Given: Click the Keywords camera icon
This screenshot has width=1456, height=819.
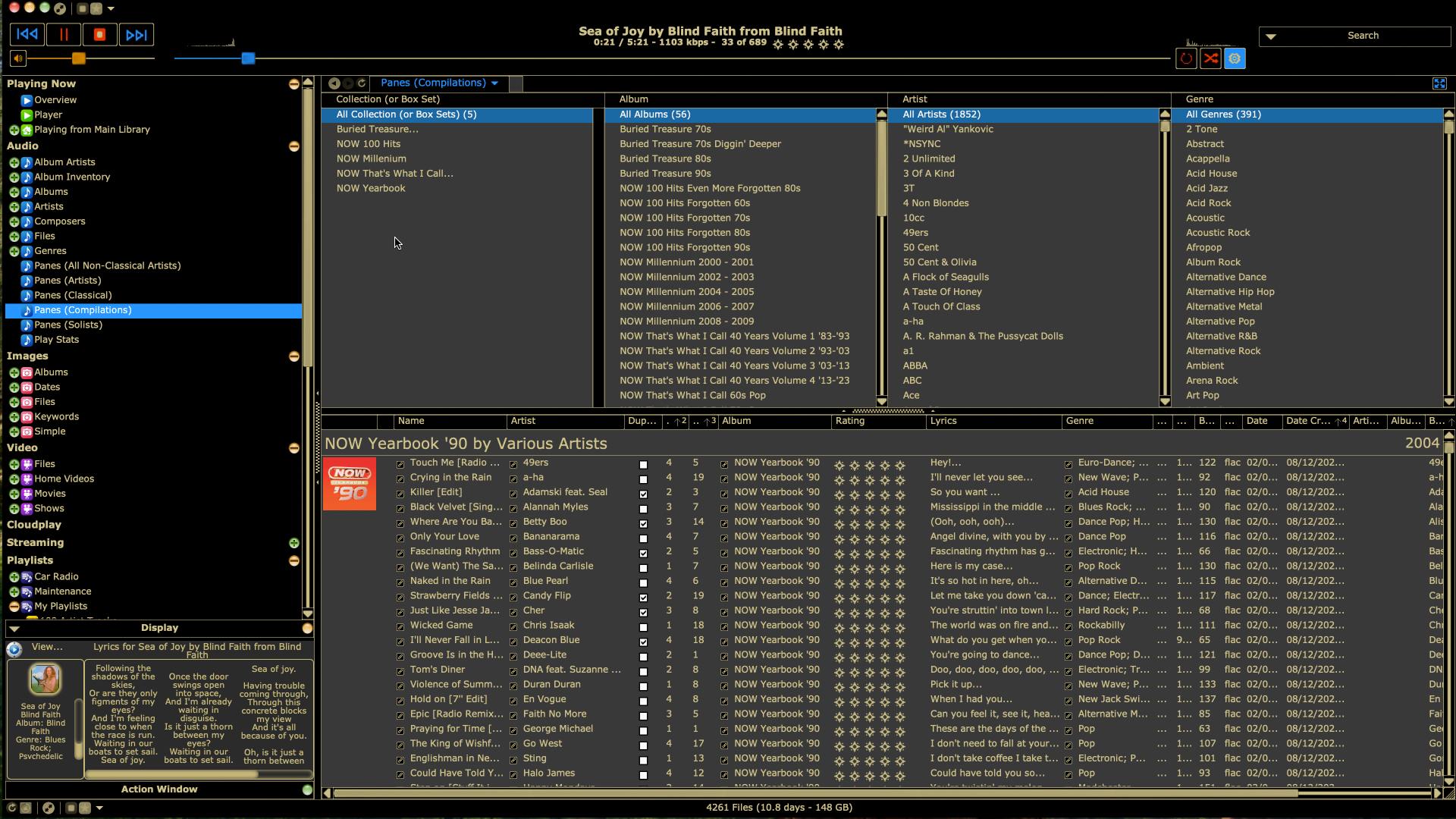Looking at the screenshot, I should tap(27, 417).
